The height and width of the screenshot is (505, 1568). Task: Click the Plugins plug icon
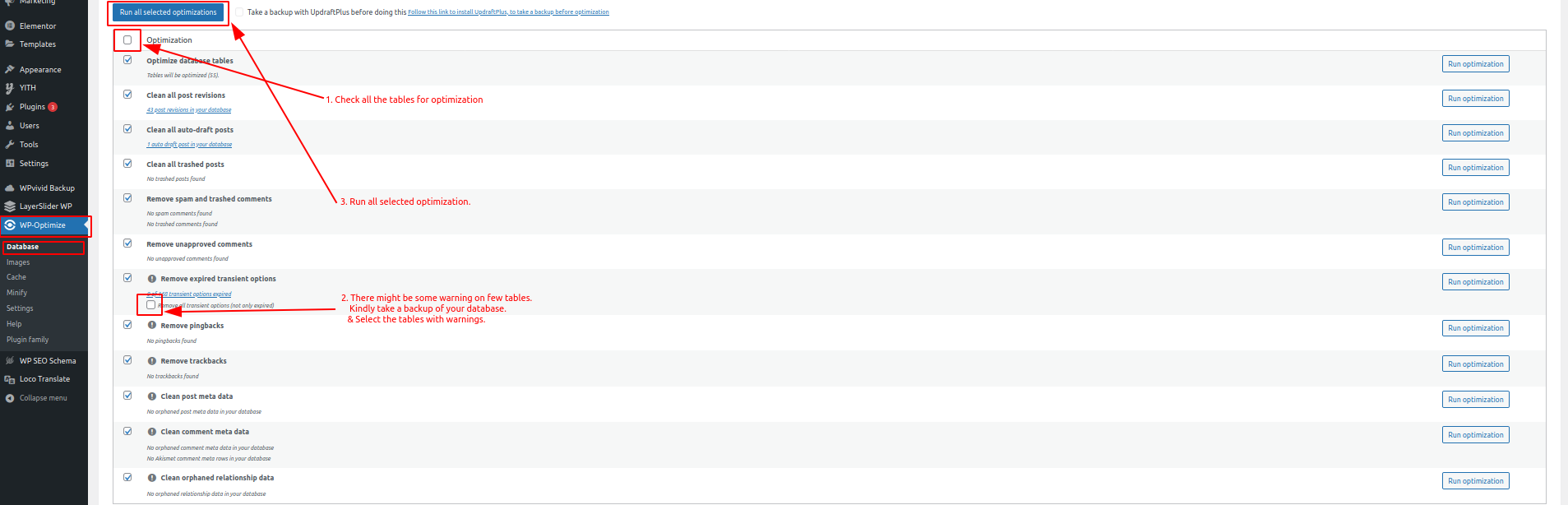(10, 107)
